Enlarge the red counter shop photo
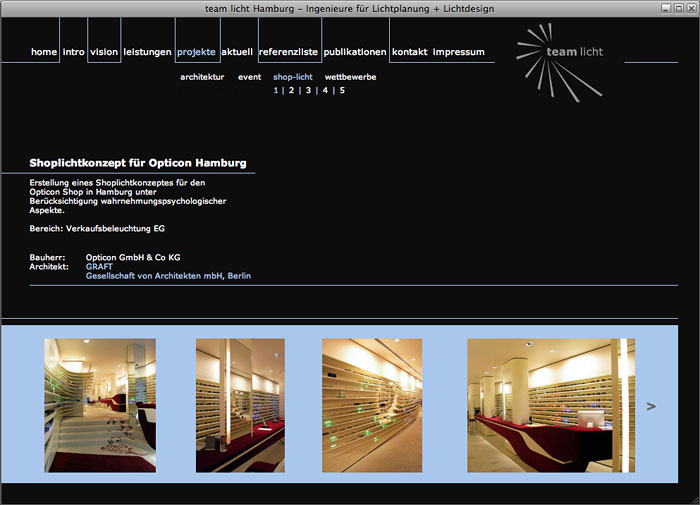The image size is (700, 505). pos(550,405)
